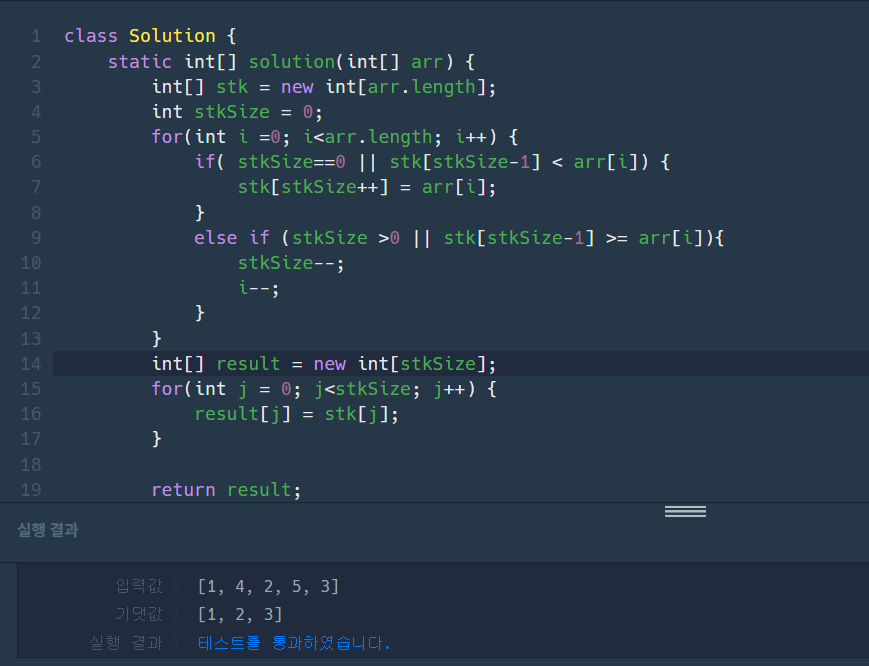Click the 'for(int i =0; i<arr.length; i++)' line
The width and height of the screenshot is (869, 666).
335,137
